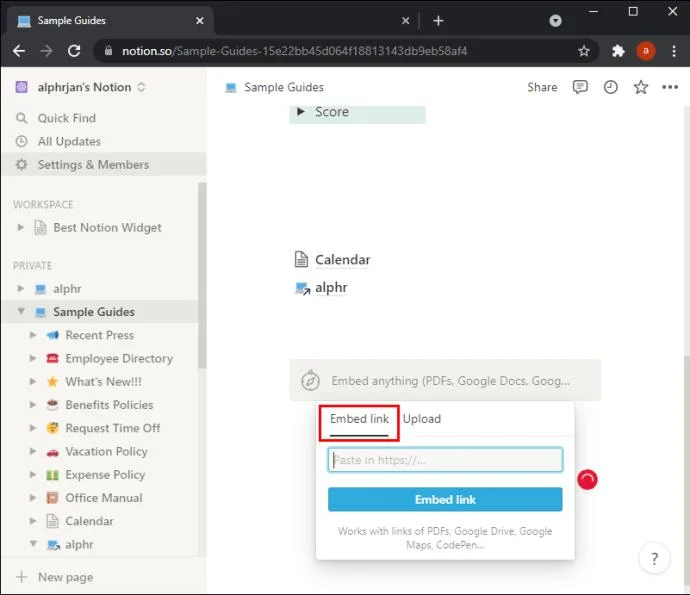The image size is (690, 595).
Task: Click the embed compass icon
Action: click(x=310, y=380)
